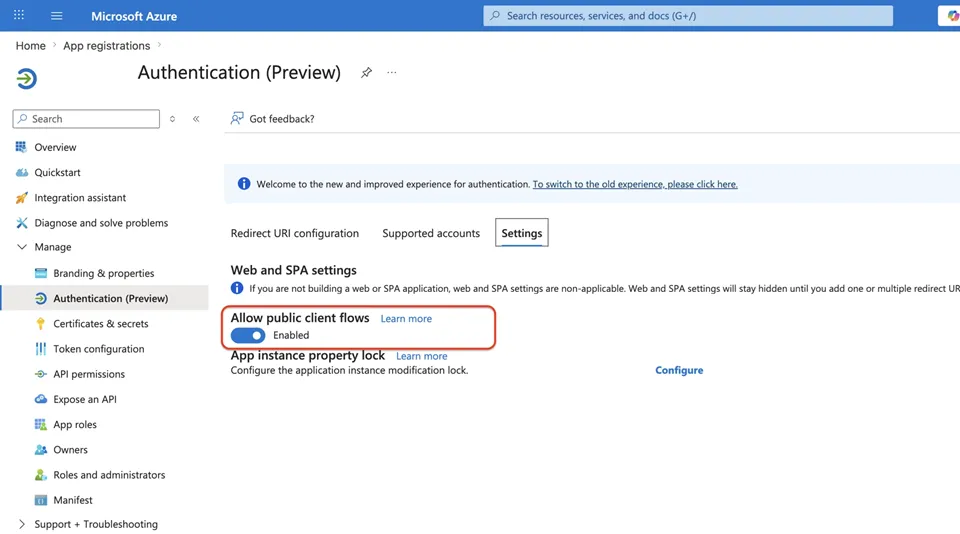The image size is (960, 534).
Task: Go to App registrations breadcrumb
Action: pyautogui.click(x=107, y=45)
